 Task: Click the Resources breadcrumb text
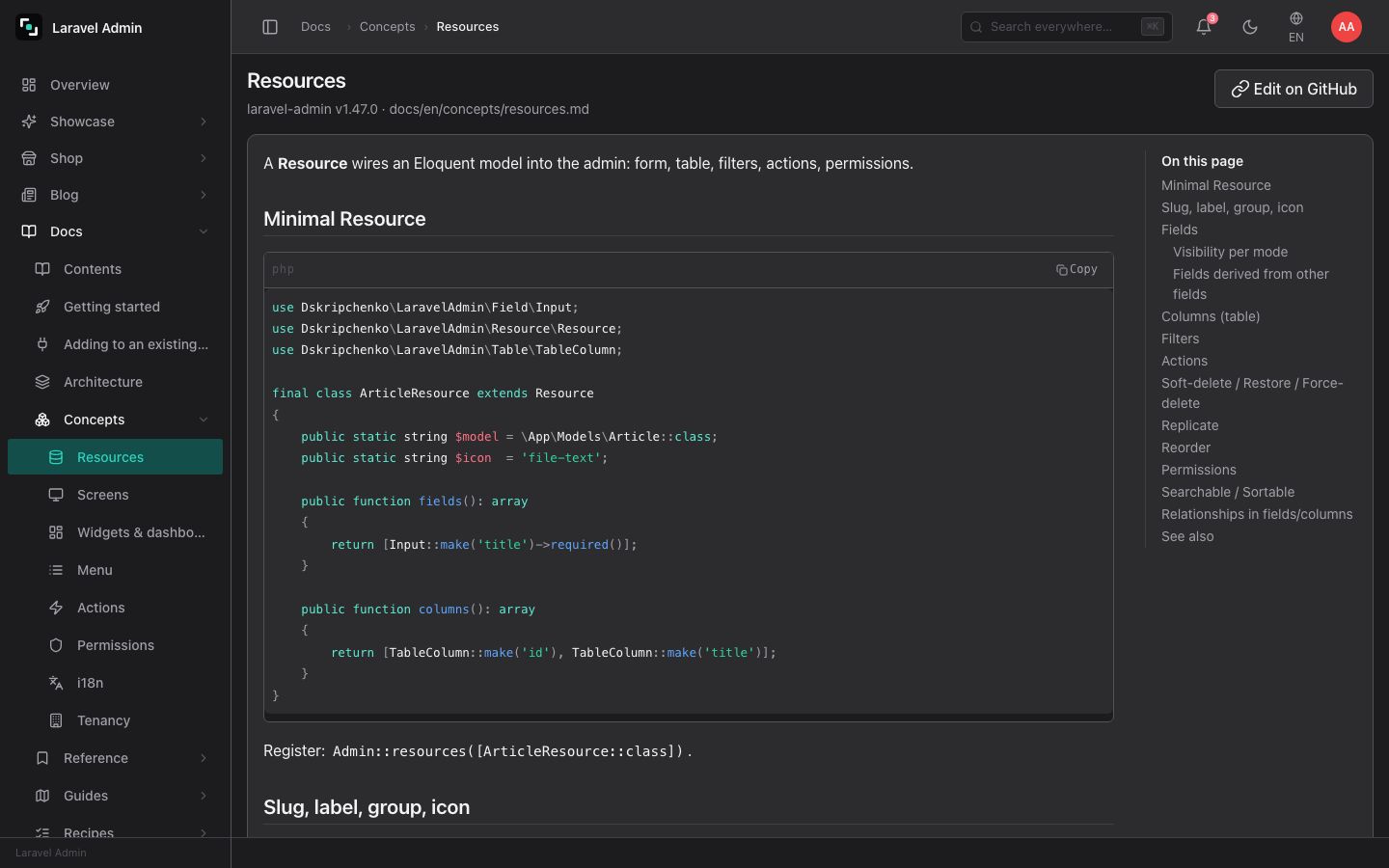point(467,27)
